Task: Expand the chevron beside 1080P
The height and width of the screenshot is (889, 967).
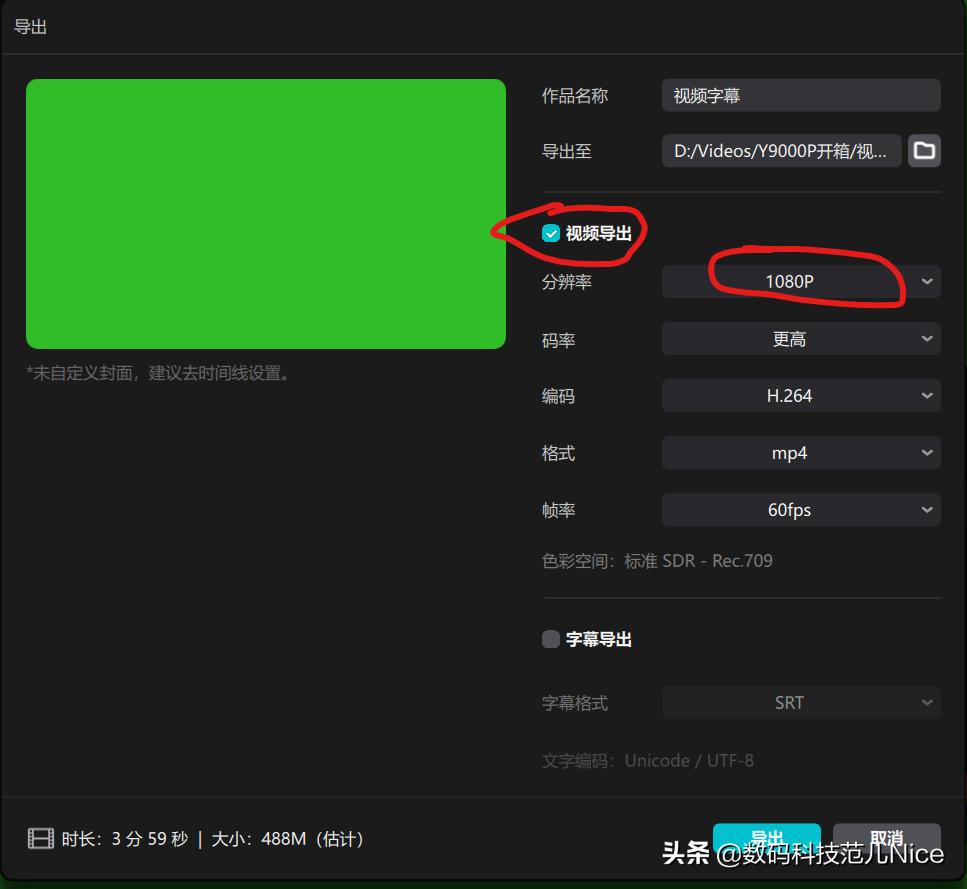Action: pos(926,281)
